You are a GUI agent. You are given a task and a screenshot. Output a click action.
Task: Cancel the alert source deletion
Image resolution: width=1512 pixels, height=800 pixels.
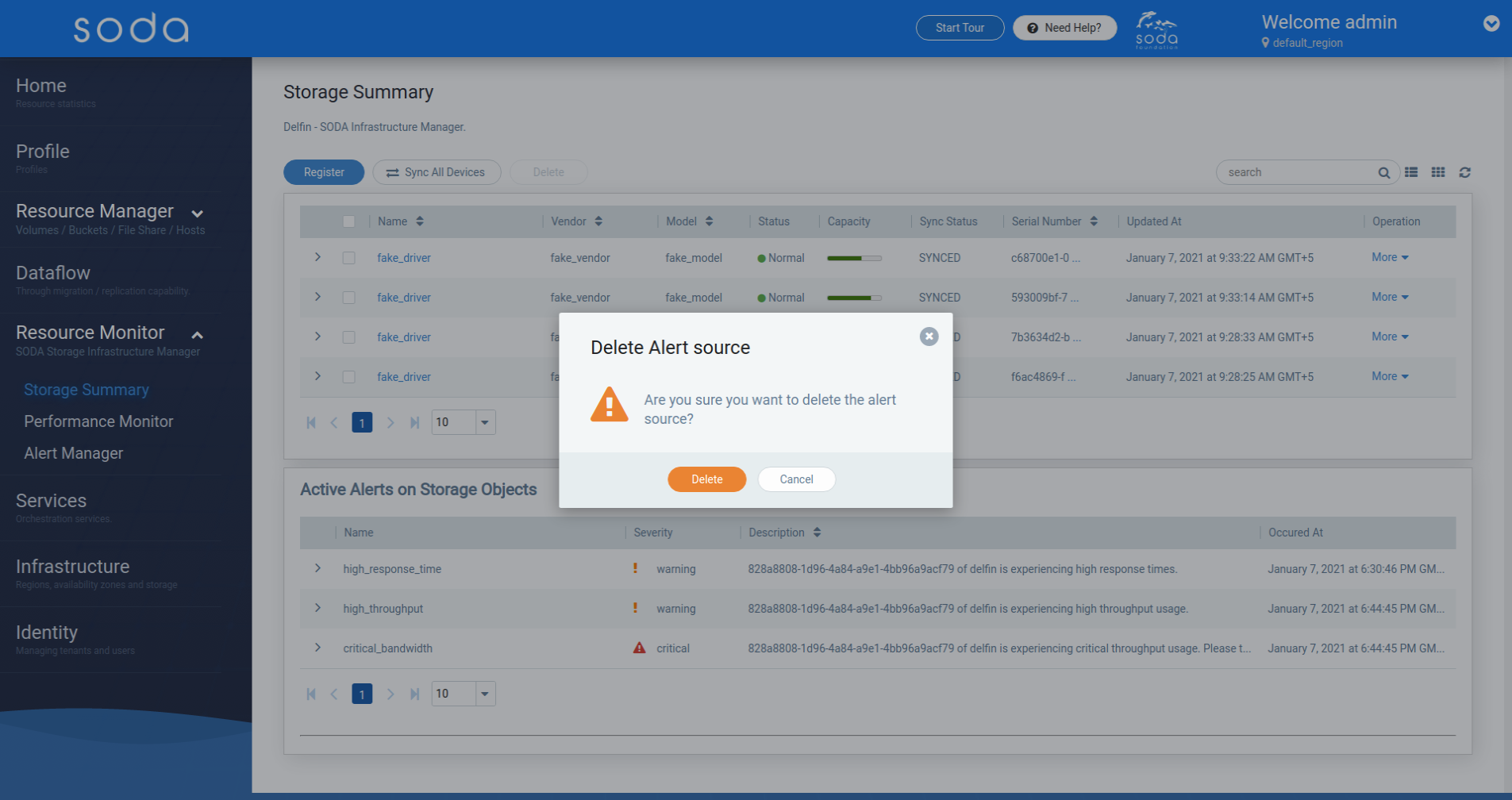[x=796, y=479]
